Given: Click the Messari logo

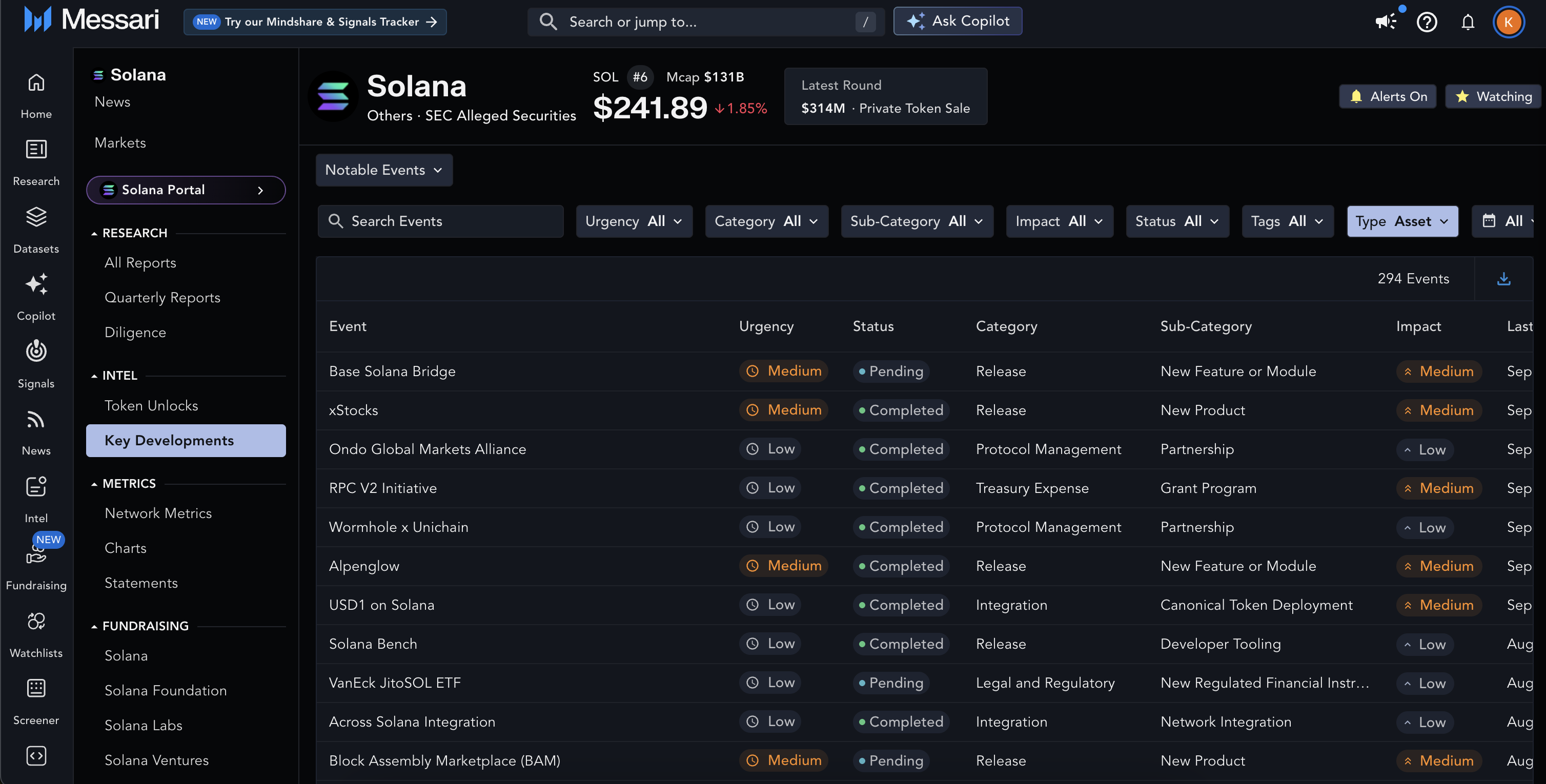Looking at the screenshot, I should point(91,20).
